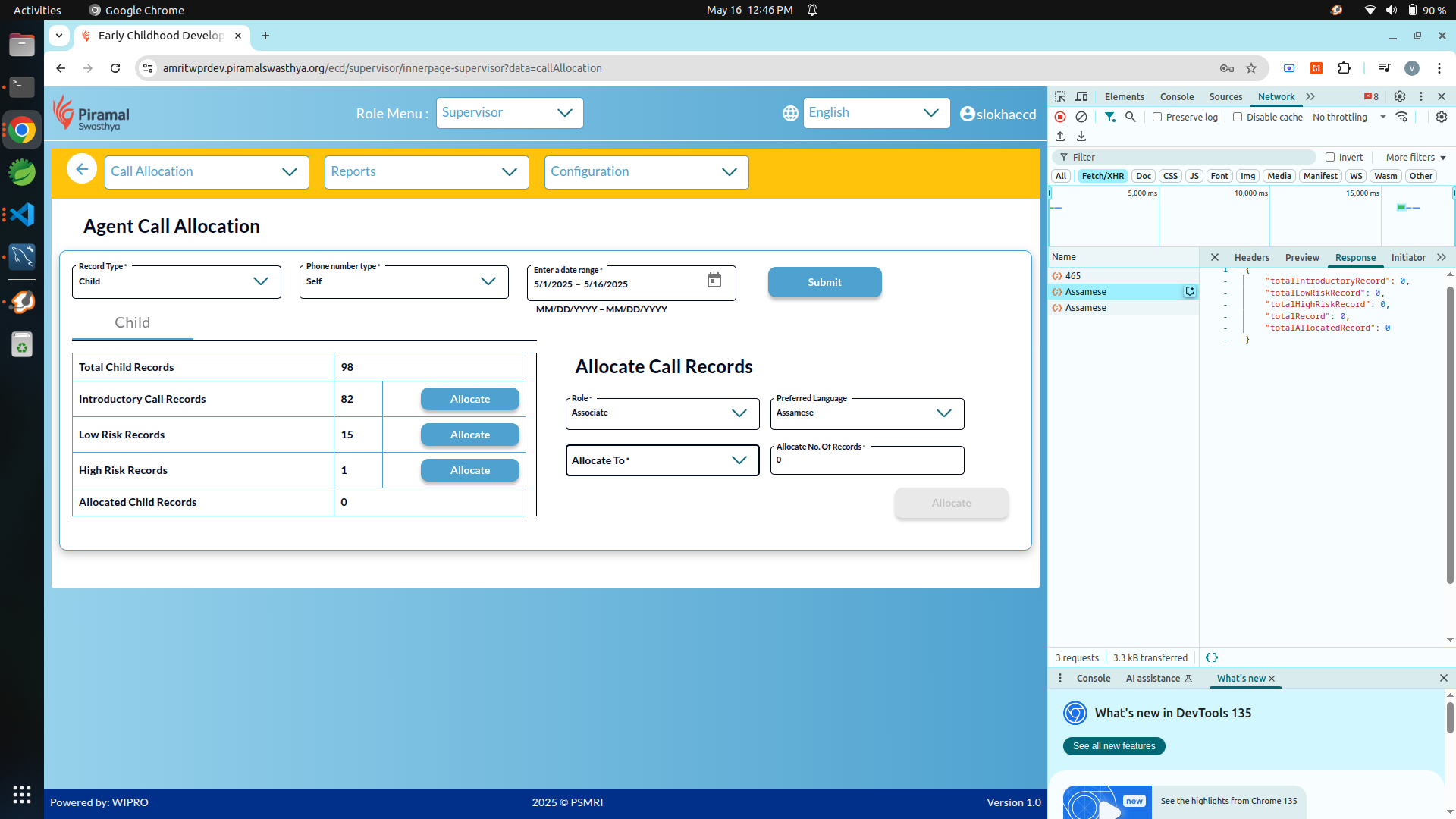Toggle the CSS request filter
Viewport: 1456px width, 819px height.
coord(1170,176)
